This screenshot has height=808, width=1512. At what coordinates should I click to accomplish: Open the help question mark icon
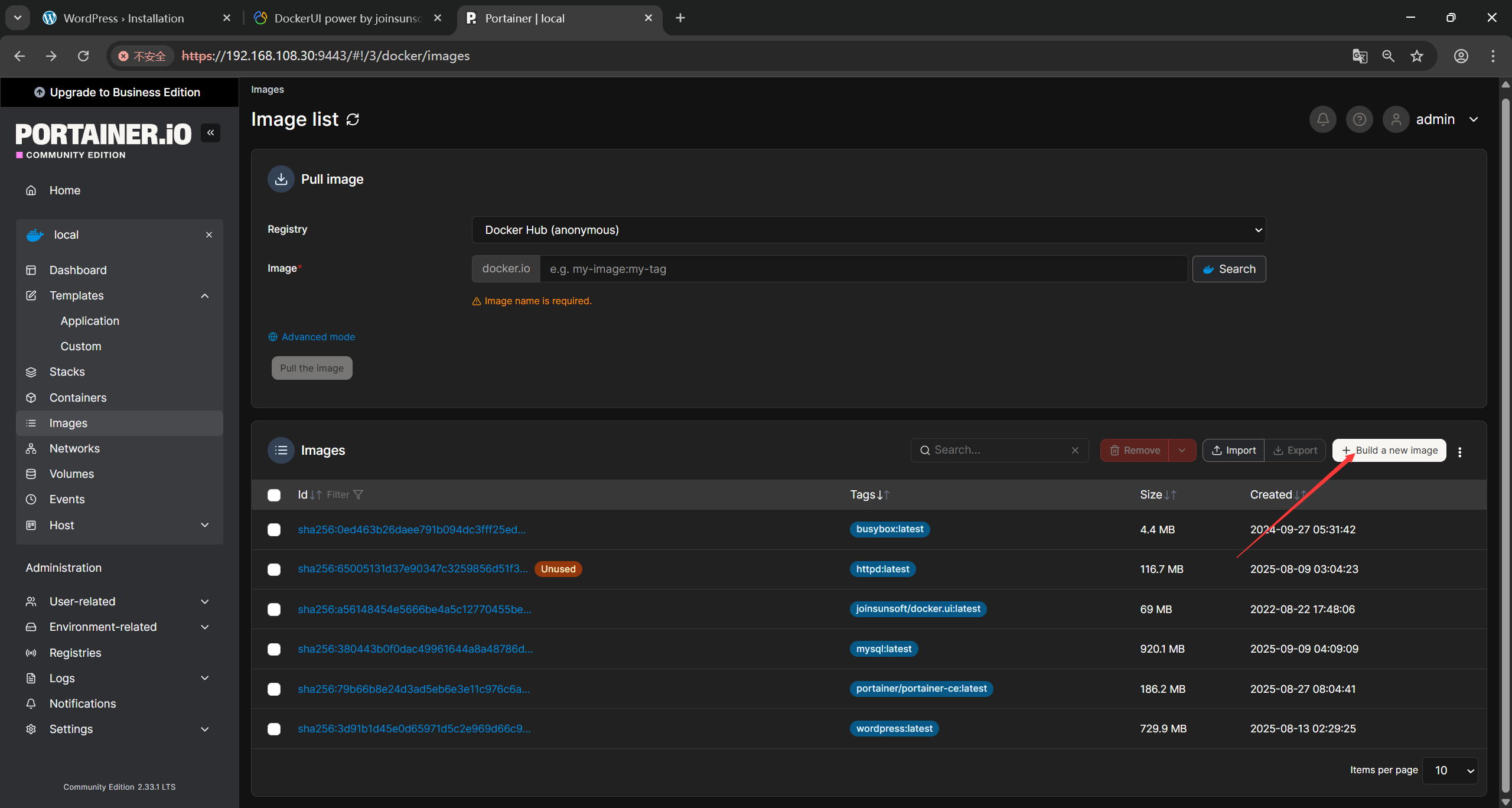point(1359,120)
